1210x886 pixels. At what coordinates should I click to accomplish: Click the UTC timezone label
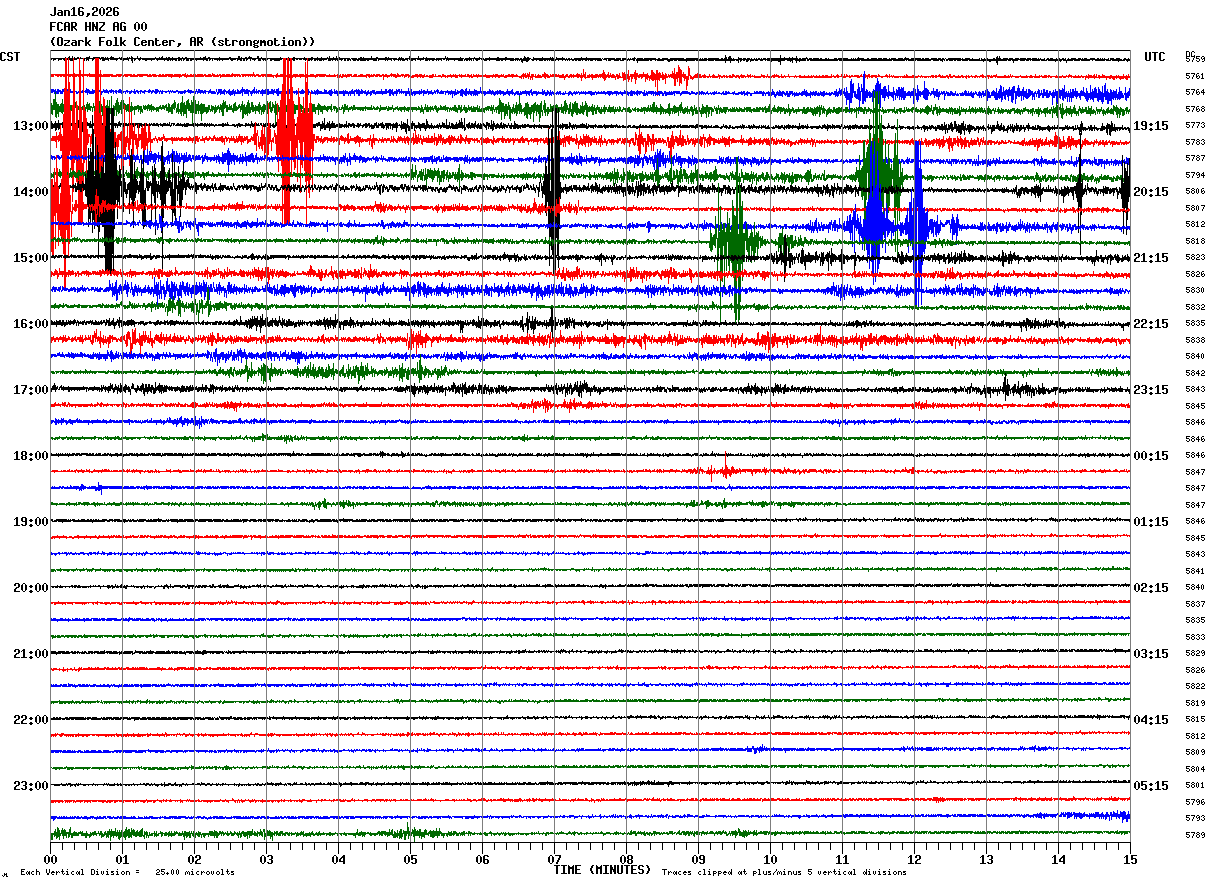coord(1155,57)
